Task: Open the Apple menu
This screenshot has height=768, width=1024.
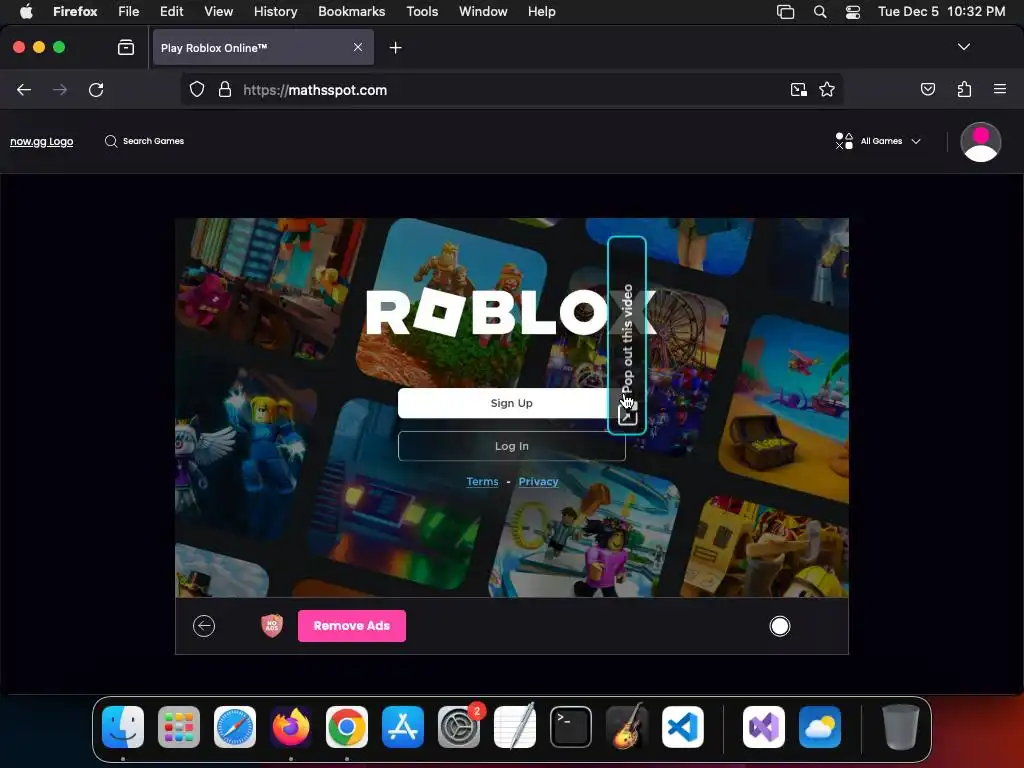Action: (x=26, y=11)
